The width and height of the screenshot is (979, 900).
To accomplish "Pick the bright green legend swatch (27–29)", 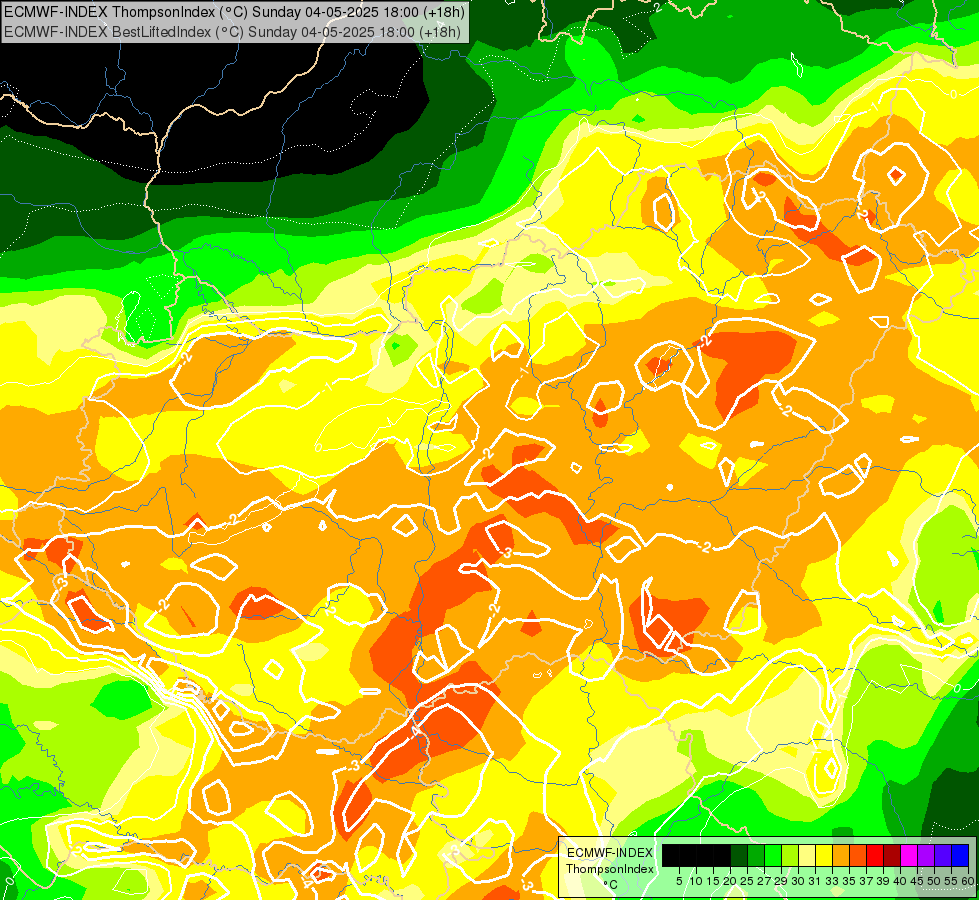I will 773,855.
